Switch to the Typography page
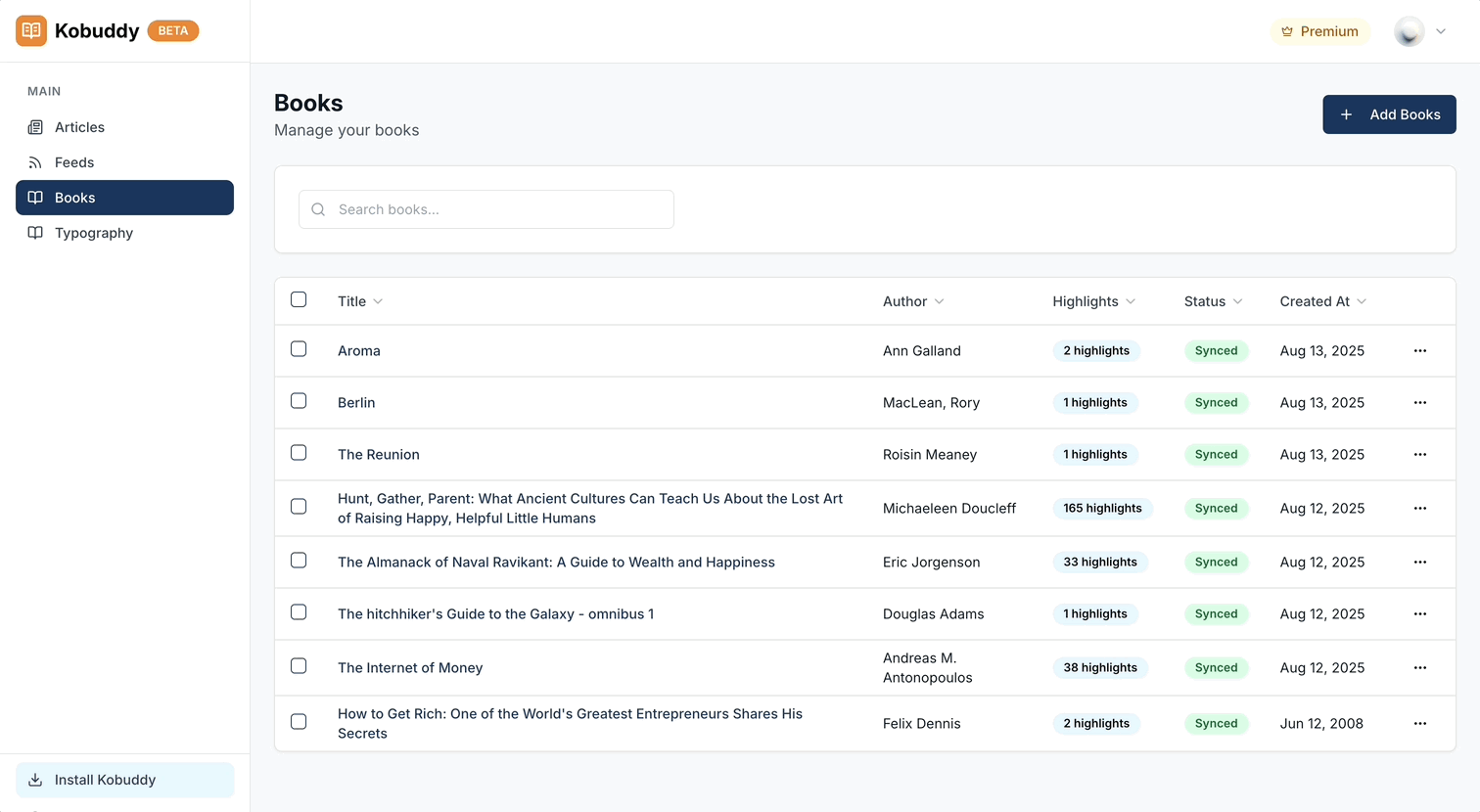Viewport: 1480px width, 812px height. point(94,233)
